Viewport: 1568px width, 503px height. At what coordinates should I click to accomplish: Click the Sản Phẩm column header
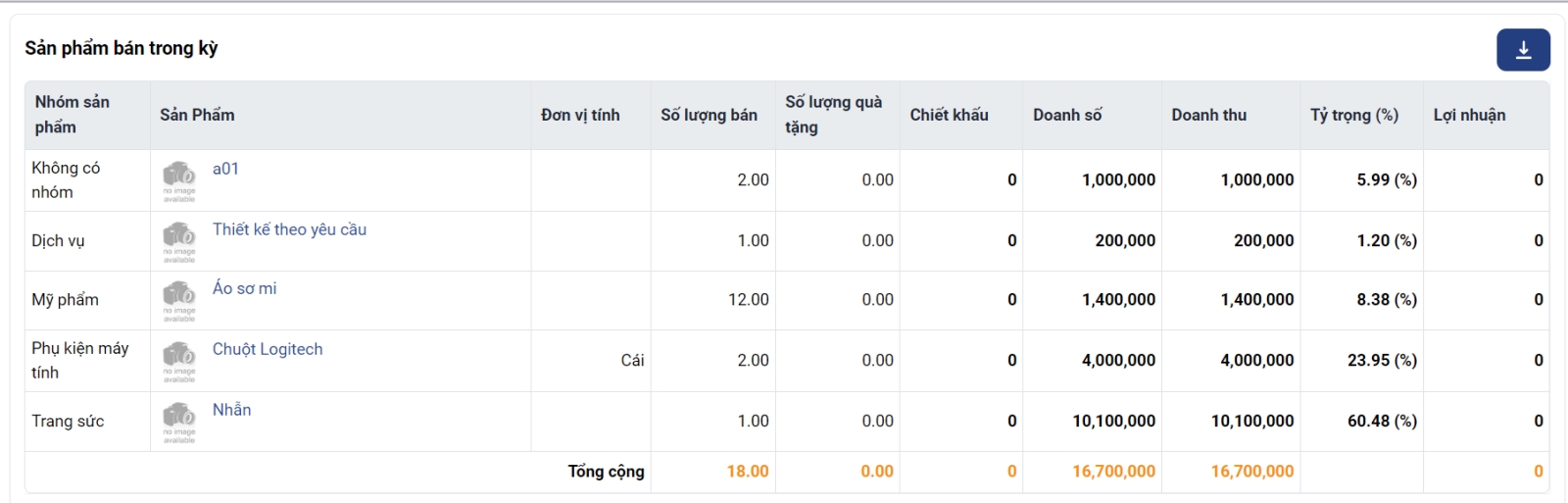[x=197, y=115]
